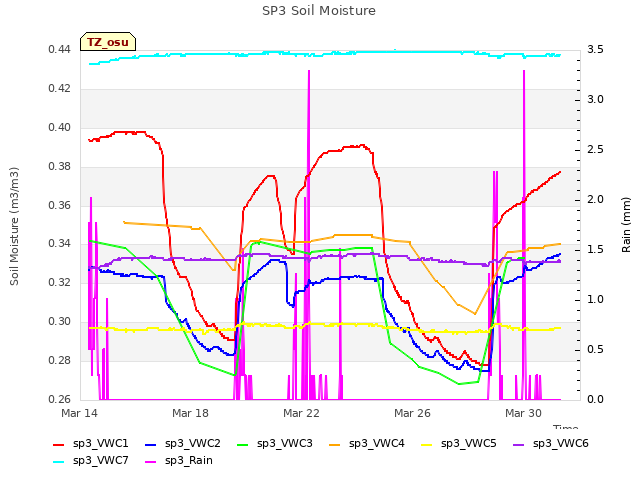Click the 1.0 rain axis value
Viewport: 640px width, 480px height.
(x=595, y=300)
